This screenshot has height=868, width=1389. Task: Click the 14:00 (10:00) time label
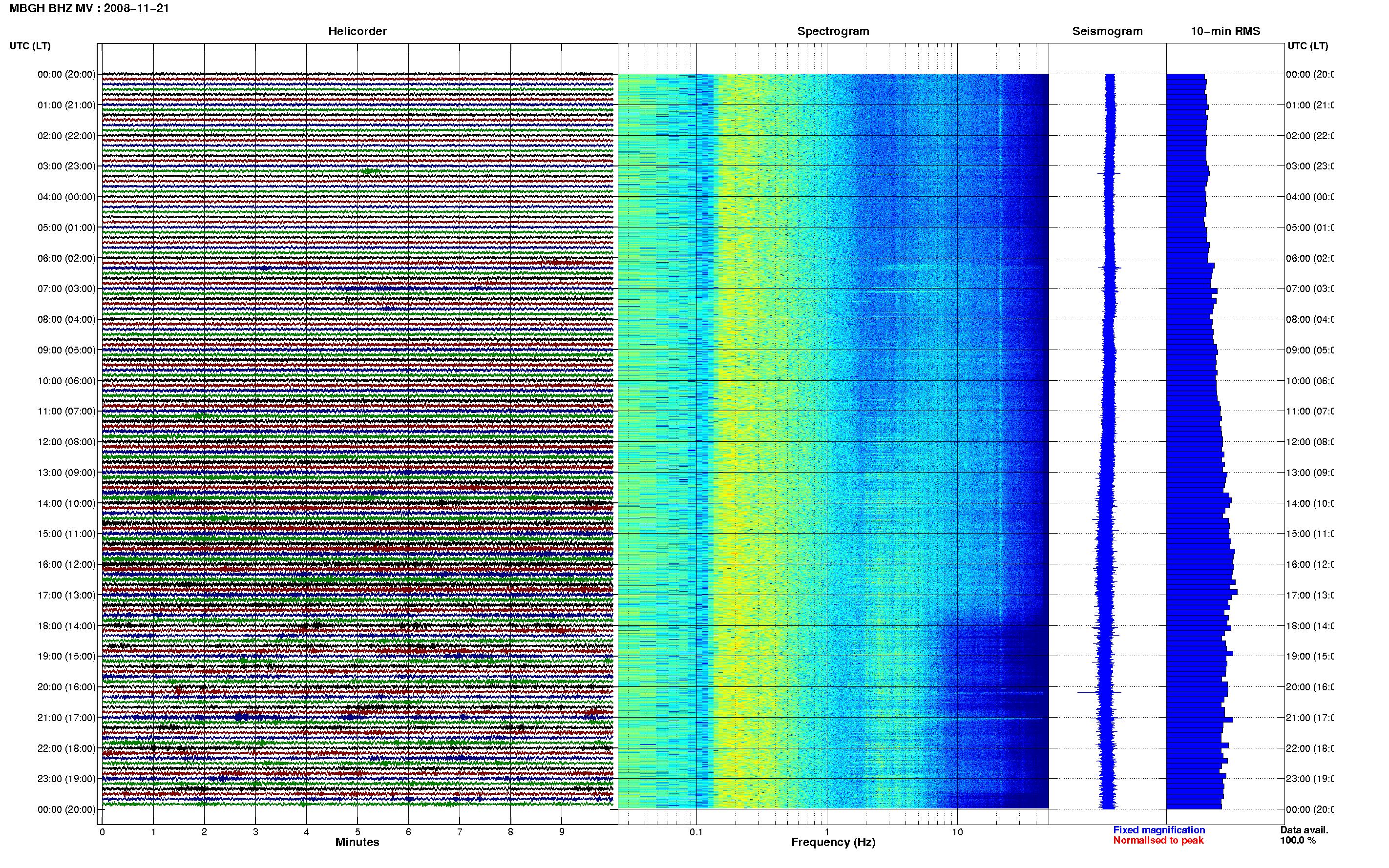(66, 503)
